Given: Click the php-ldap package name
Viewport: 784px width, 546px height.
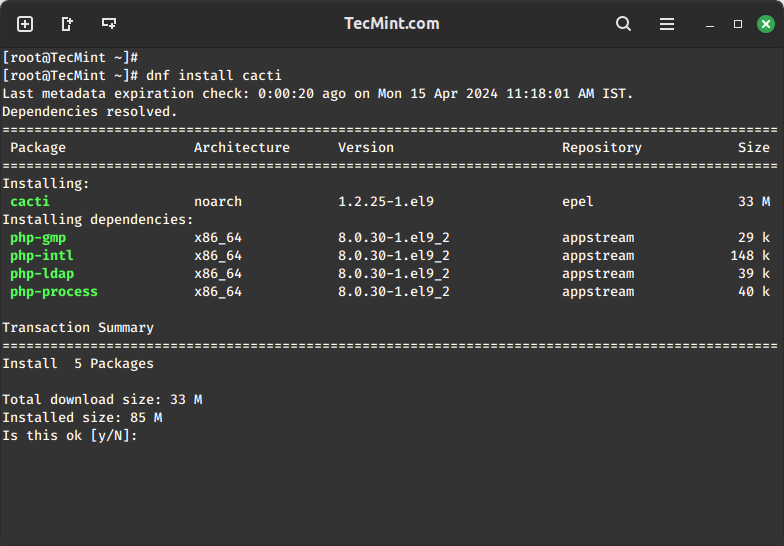Looking at the screenshot, I should (x=42, y=274).
